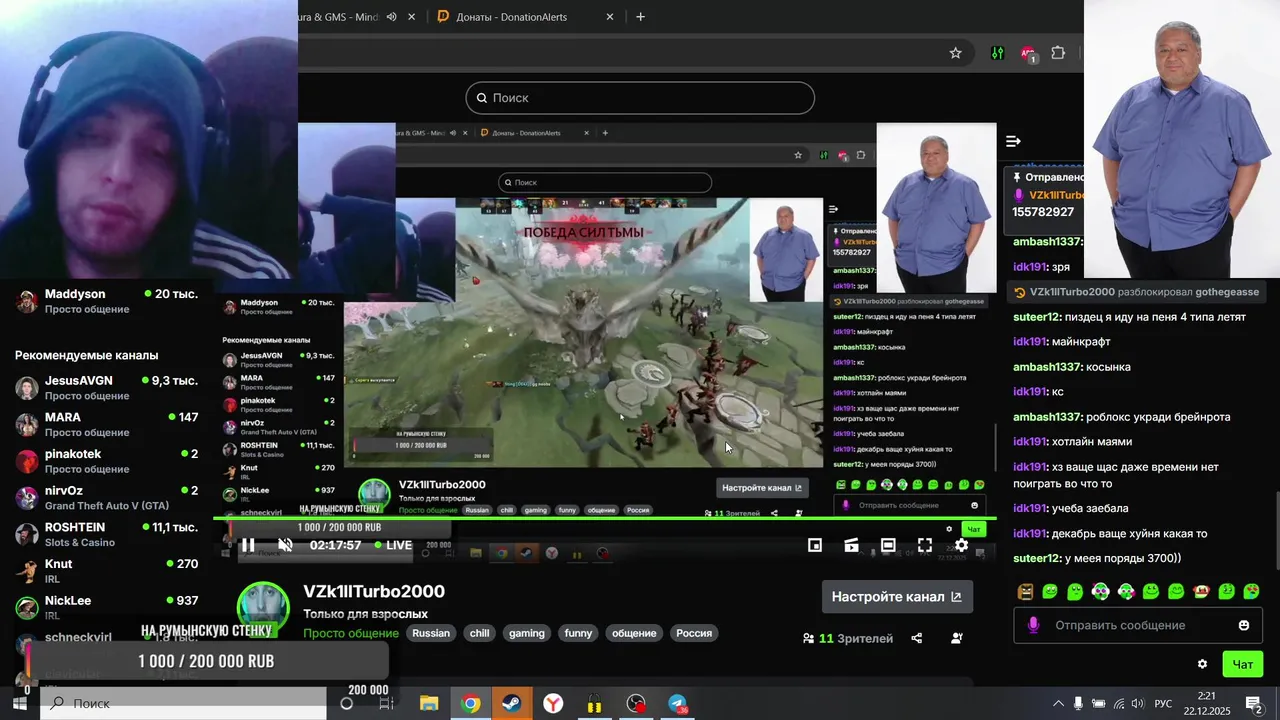Open the player settings gear

point(961,545)
